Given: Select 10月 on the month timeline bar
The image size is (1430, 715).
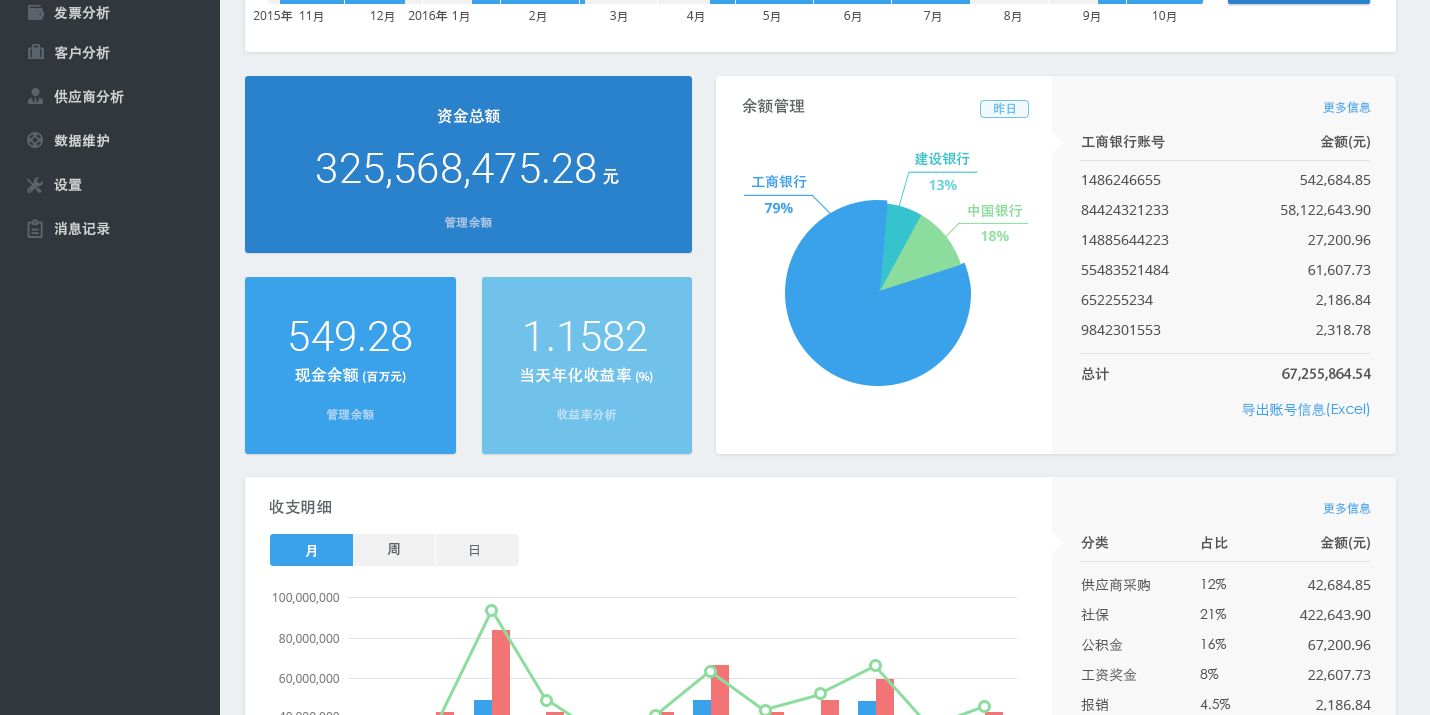Looking at the screenshot, I should (x=1164, y=16).
